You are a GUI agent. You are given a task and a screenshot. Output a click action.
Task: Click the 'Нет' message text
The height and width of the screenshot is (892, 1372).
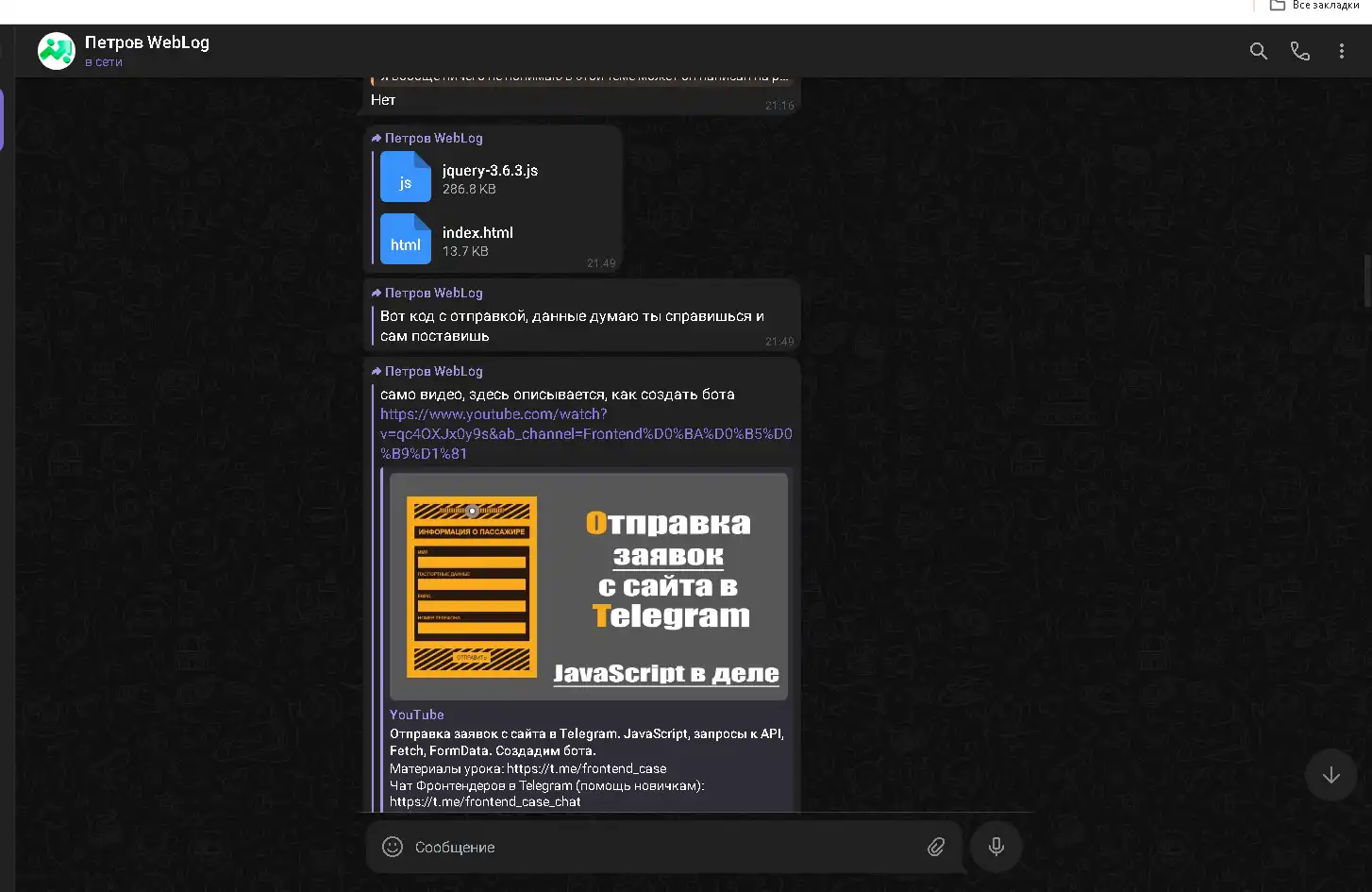pos(383,99)
